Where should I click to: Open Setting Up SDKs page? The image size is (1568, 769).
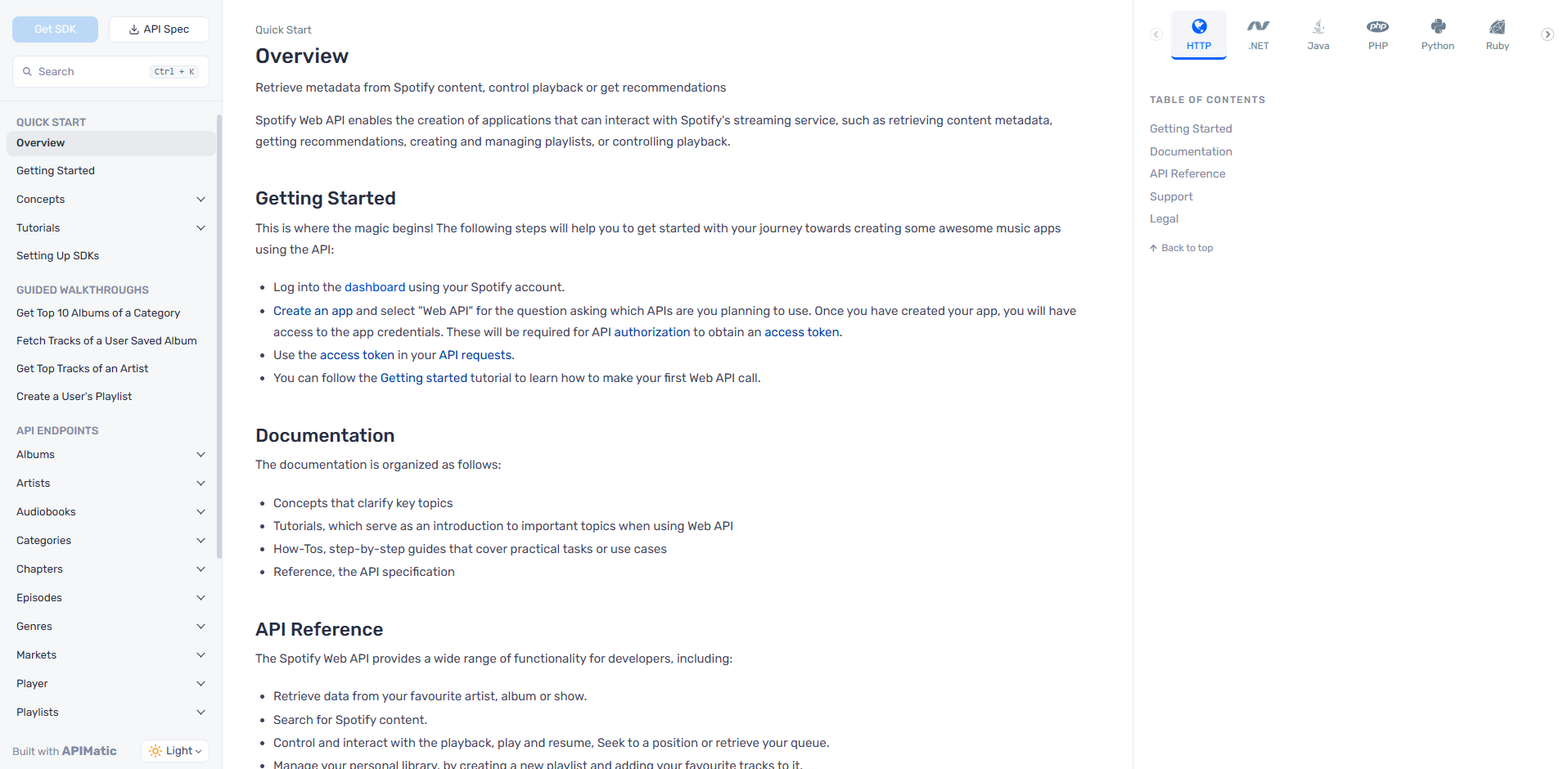point(57,256)
